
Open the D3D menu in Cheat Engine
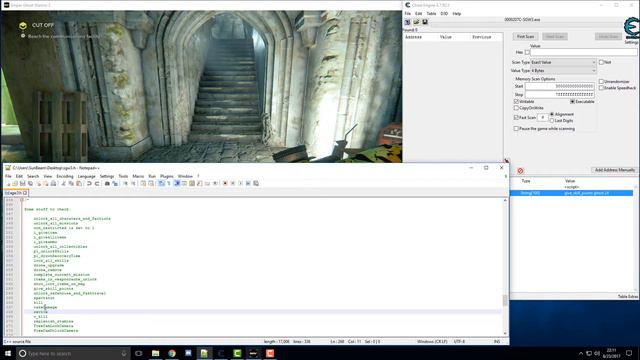[x=444, y=13]
